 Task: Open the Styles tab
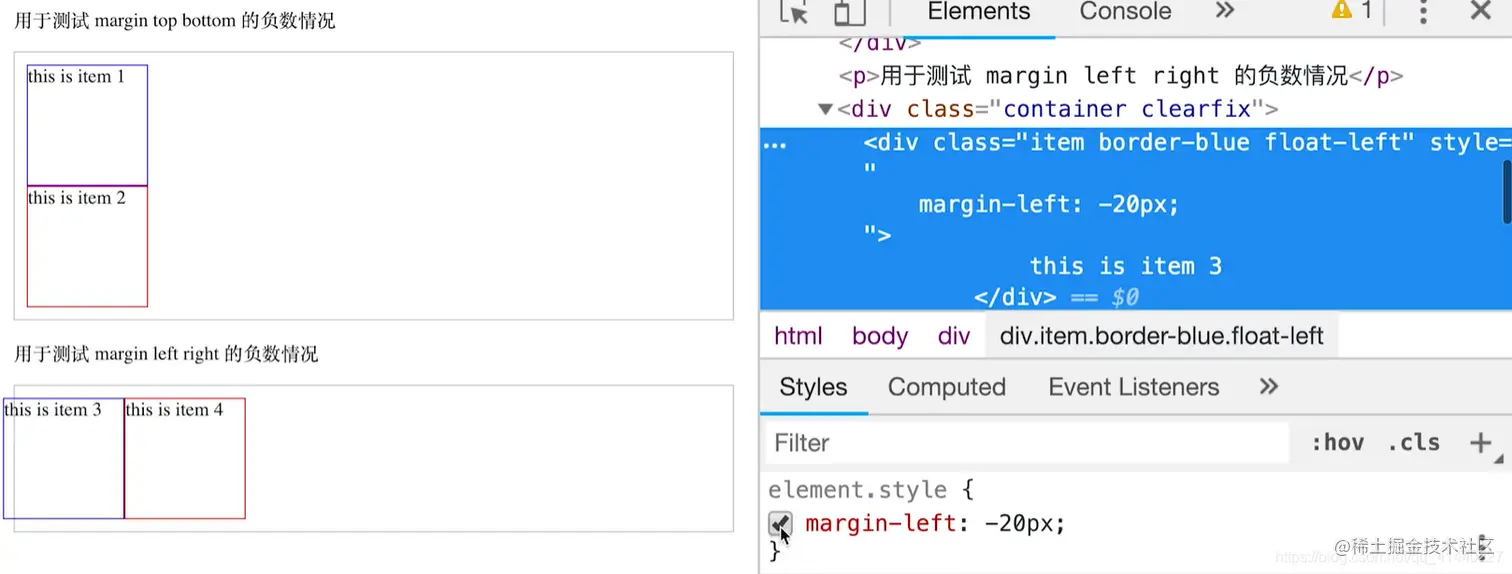[813, 387]
